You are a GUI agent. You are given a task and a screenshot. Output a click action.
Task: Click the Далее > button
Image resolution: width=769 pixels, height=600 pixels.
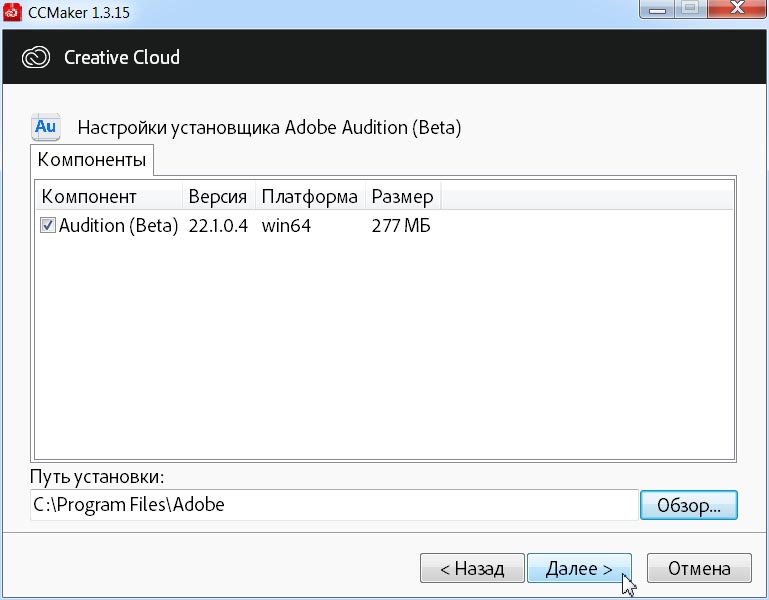[579, 569]
